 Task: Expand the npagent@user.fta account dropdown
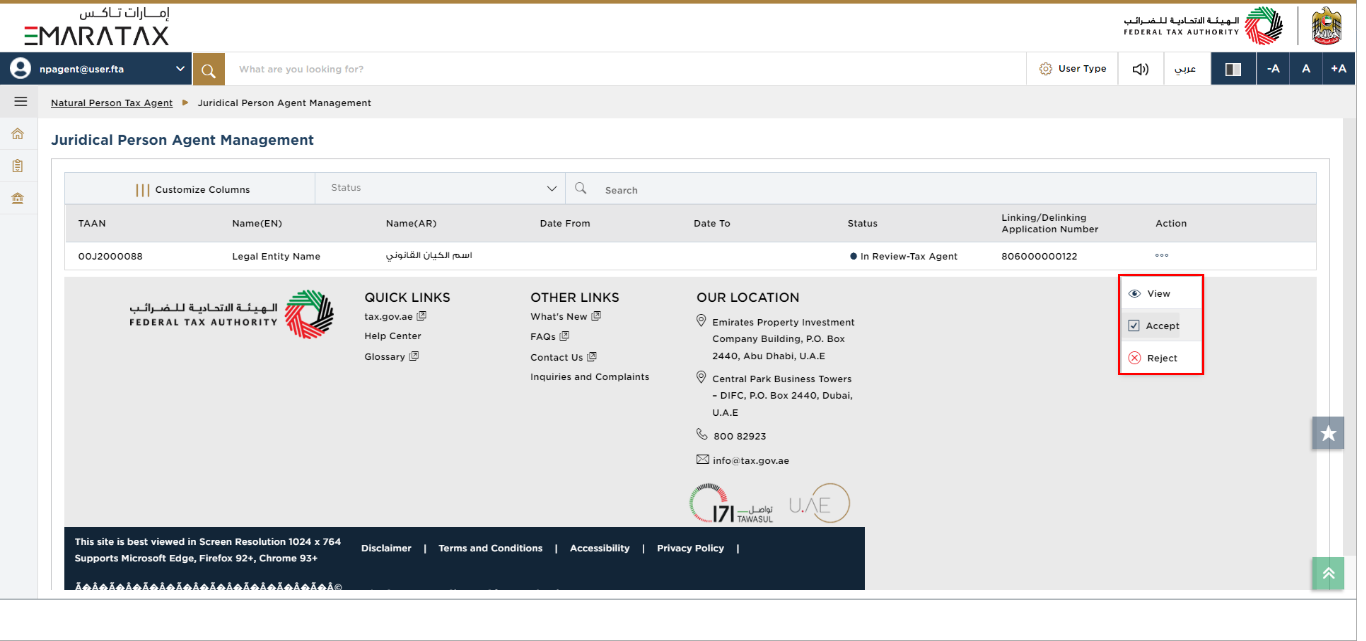coord(181,69)
